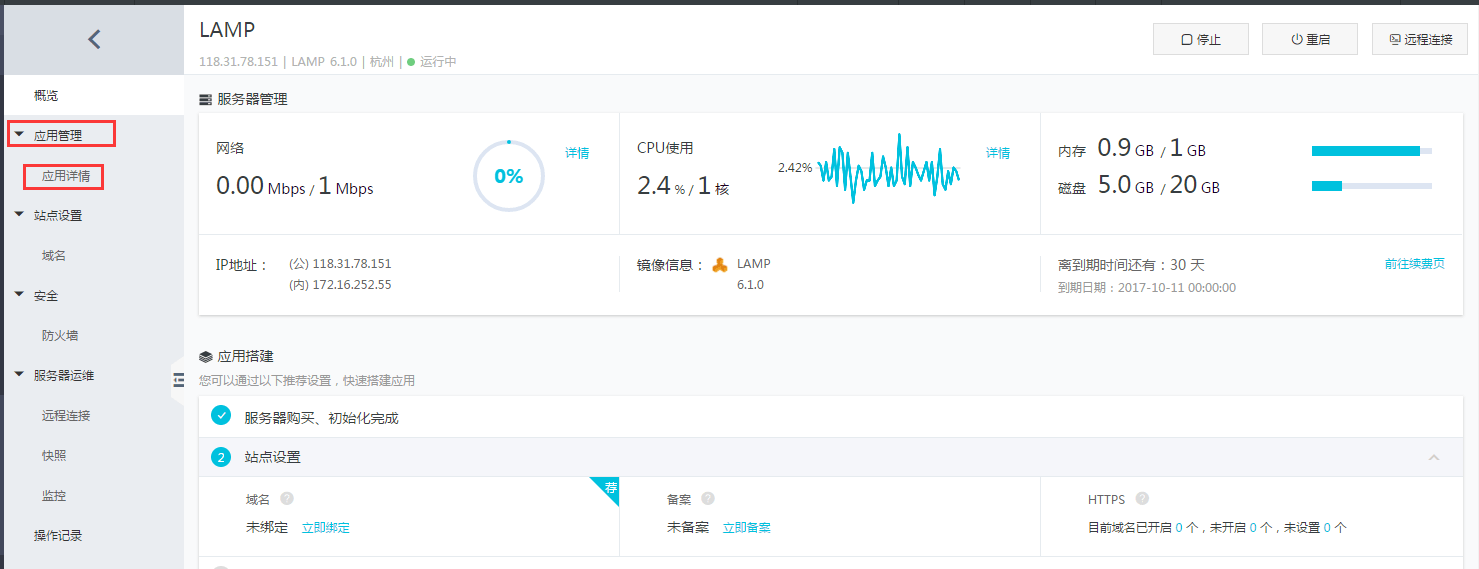Click the sidebar collapse handle icon
This screenshot has height=569, width=1479.
point(179,380)
